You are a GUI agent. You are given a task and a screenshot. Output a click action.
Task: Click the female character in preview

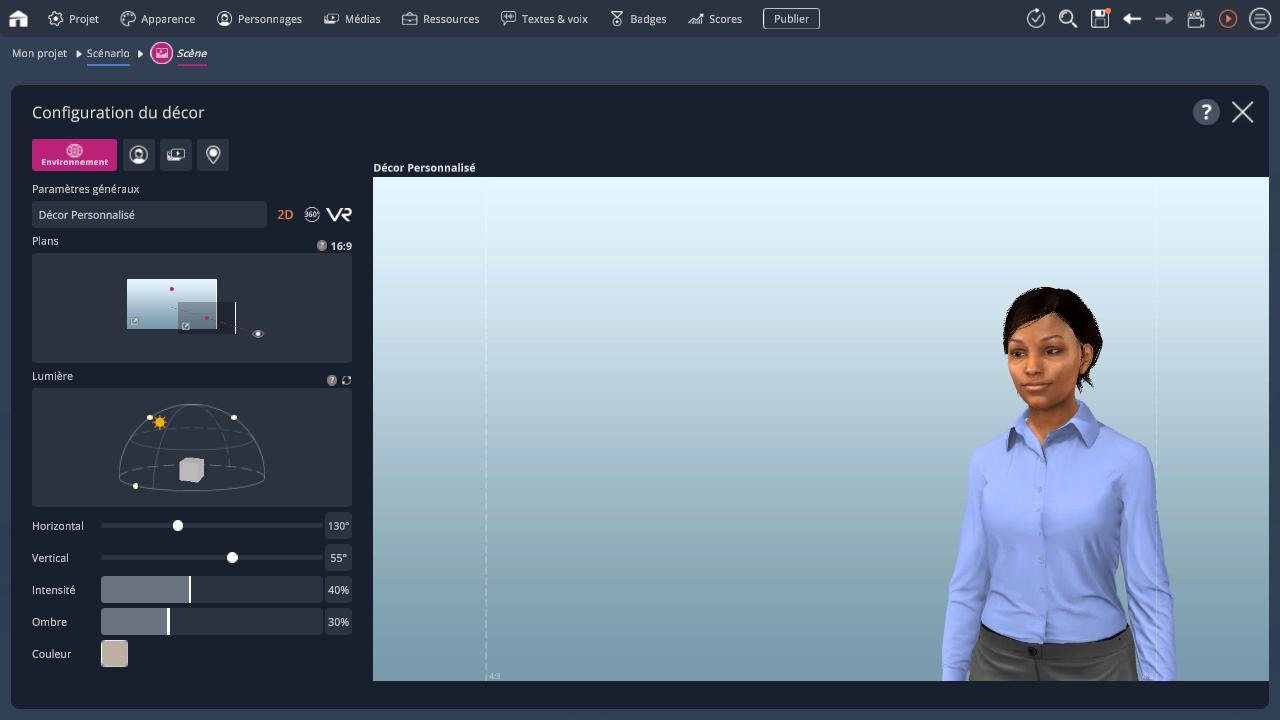tap(1060, 484)
